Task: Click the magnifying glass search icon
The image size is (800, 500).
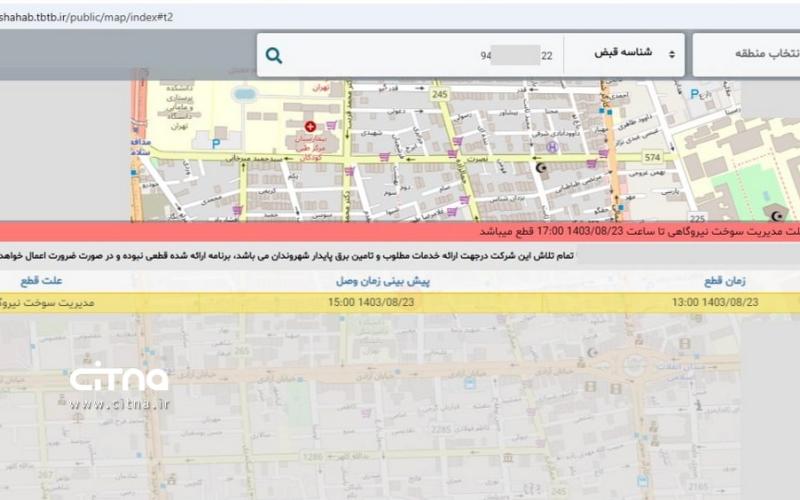Action: pos(274,56)
